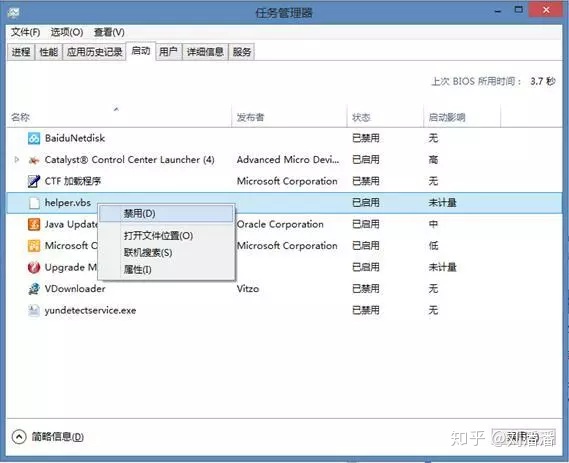Click the 简略信息(D) link
Screen dimensions: 569x463
pos(57,437)
